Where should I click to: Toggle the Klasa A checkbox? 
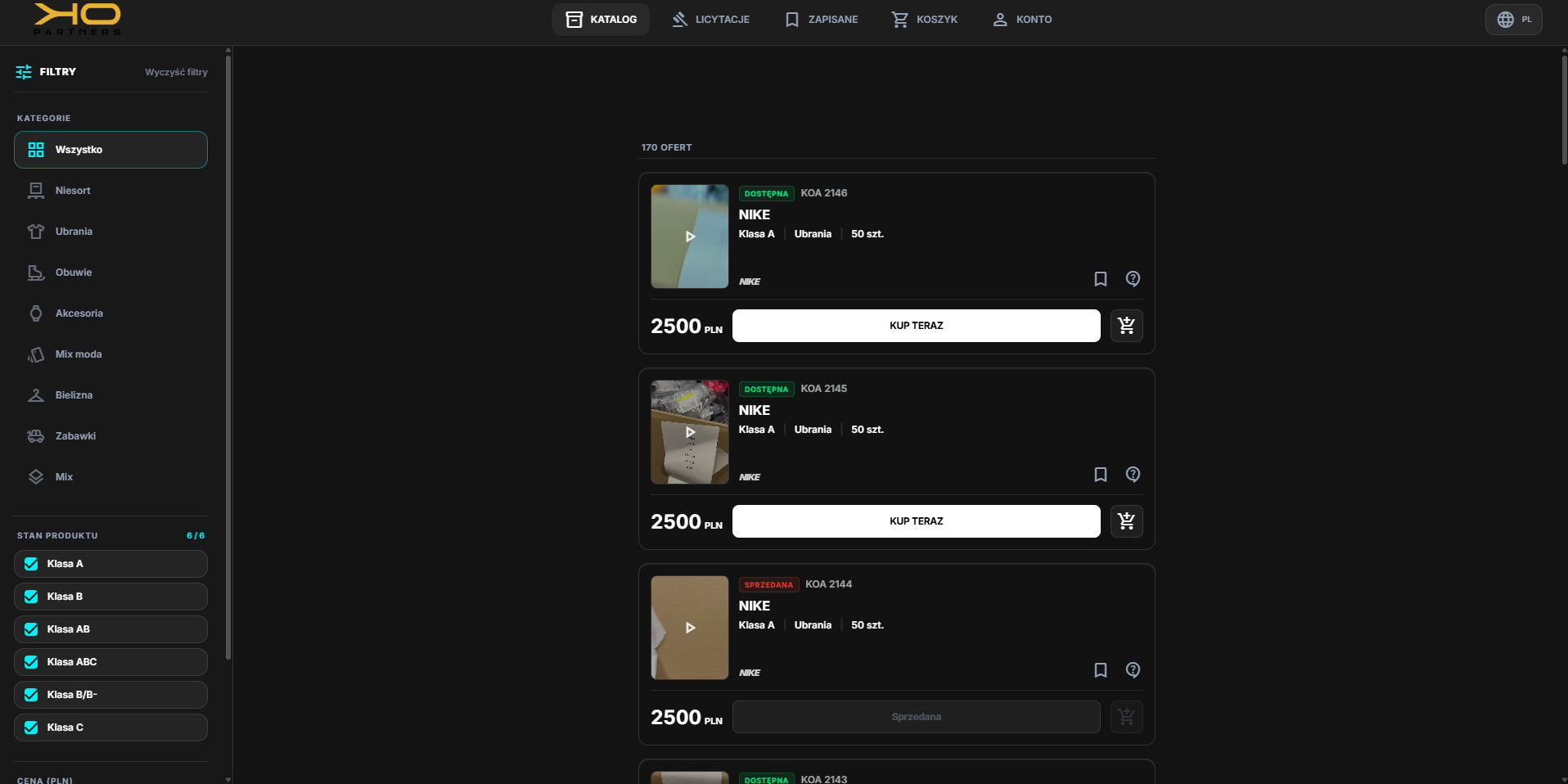31,564
